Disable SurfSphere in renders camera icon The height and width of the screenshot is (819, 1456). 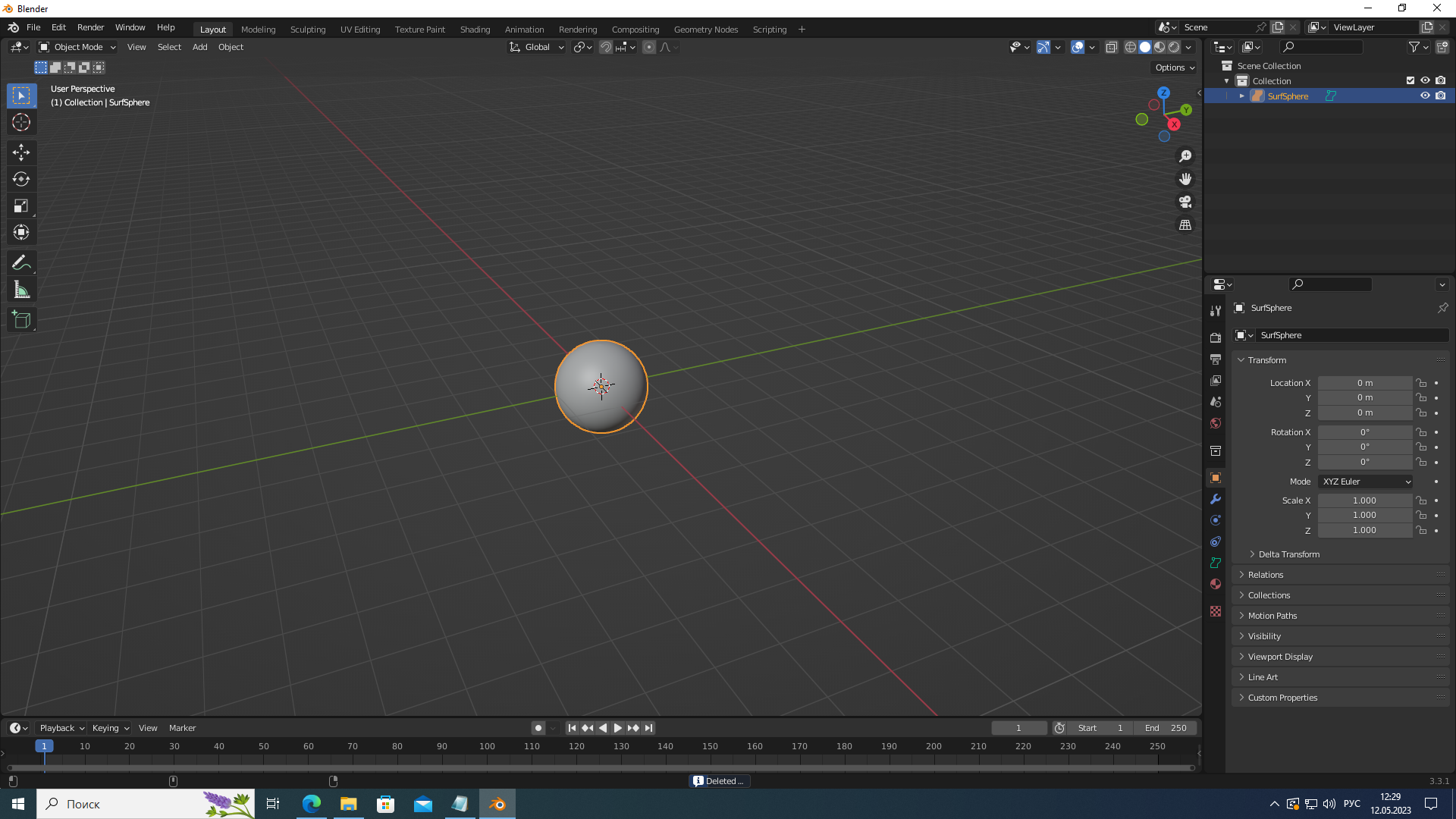pyautogui.click(x=1440, y=96)
